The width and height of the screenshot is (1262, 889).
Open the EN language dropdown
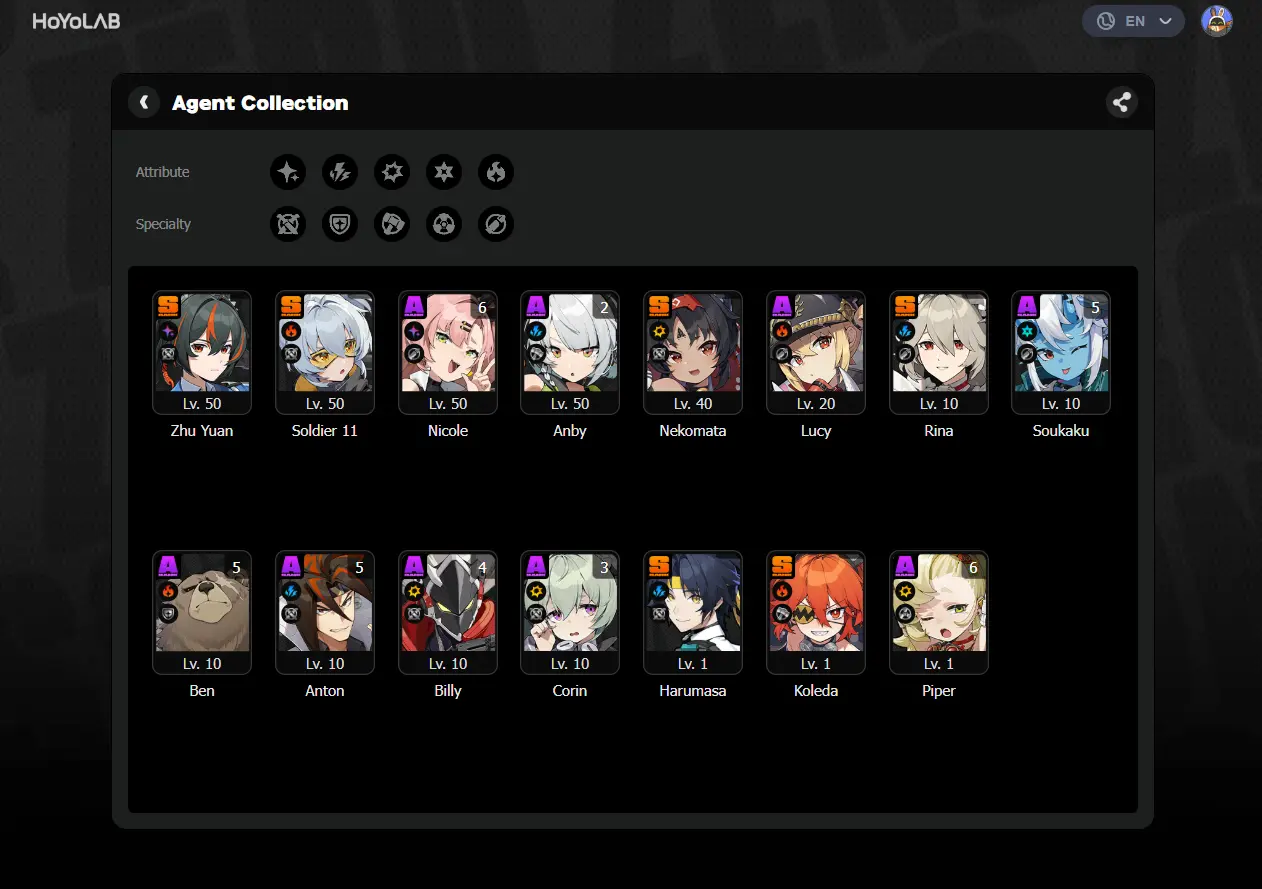tap(1133, 21)
